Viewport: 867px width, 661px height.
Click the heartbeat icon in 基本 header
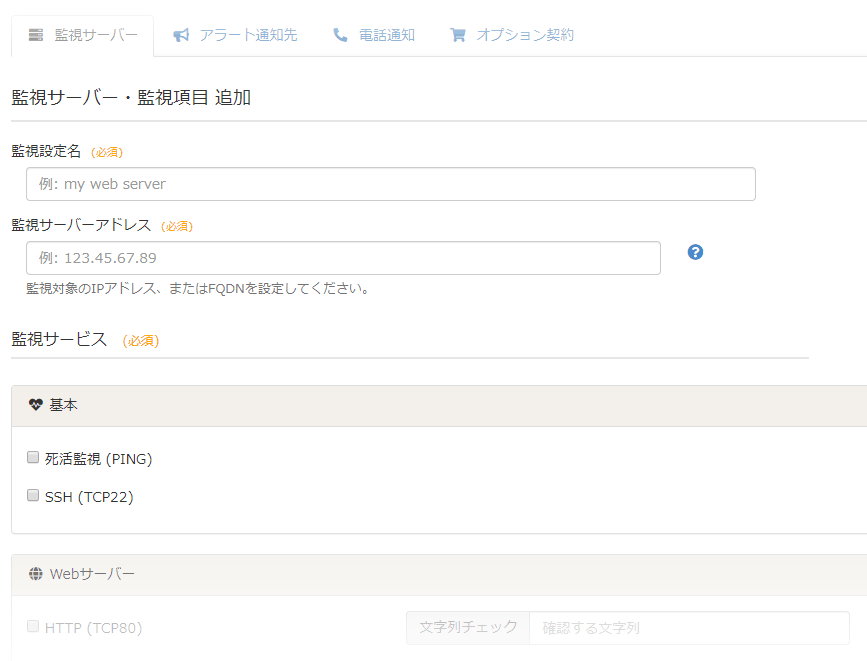(36, 406)
